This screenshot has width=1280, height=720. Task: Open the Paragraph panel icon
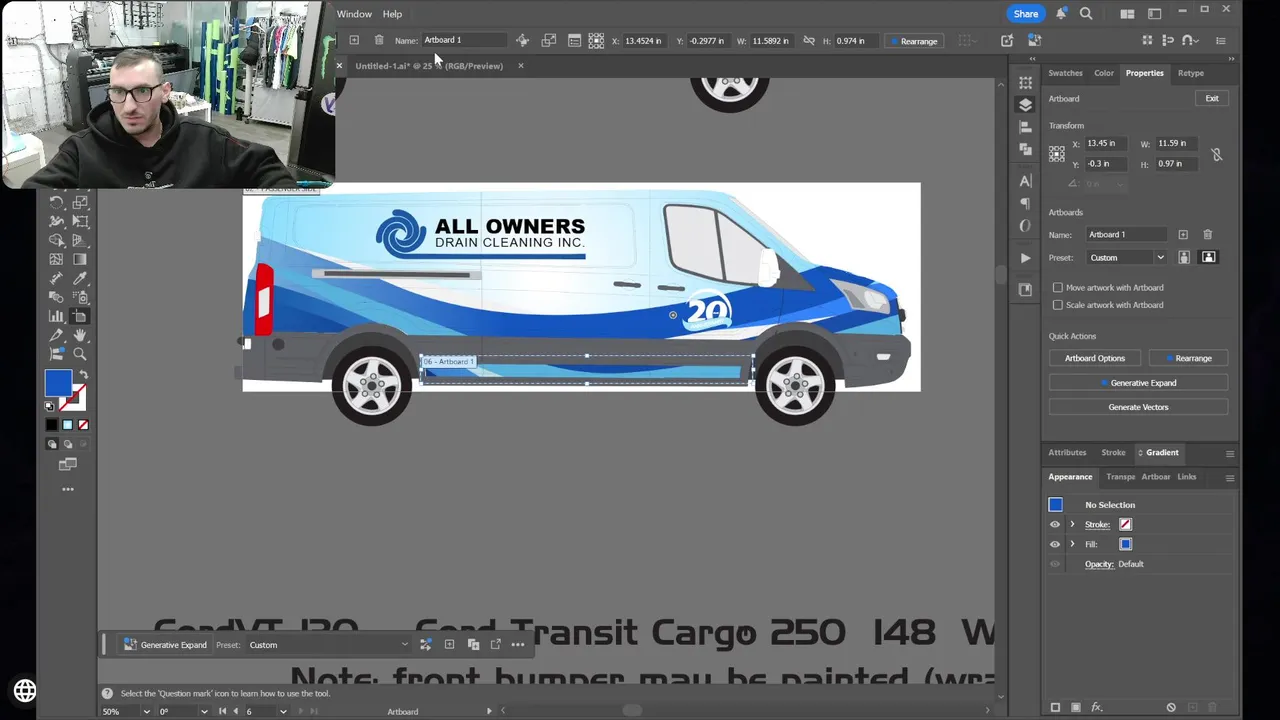pos(1025,204)
